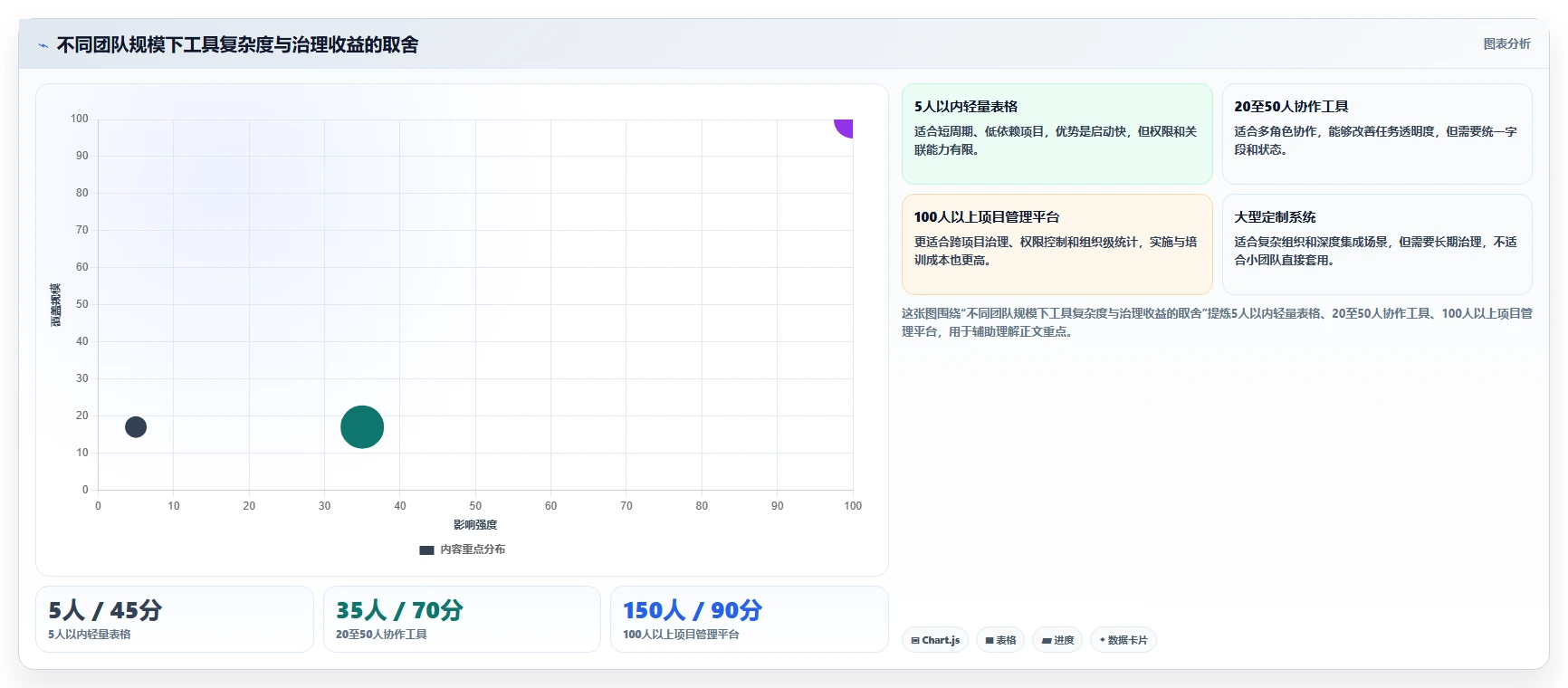Click the 20至50人协作工具 caption under 35人
1568x688 pixels.
tap(381, 635)
